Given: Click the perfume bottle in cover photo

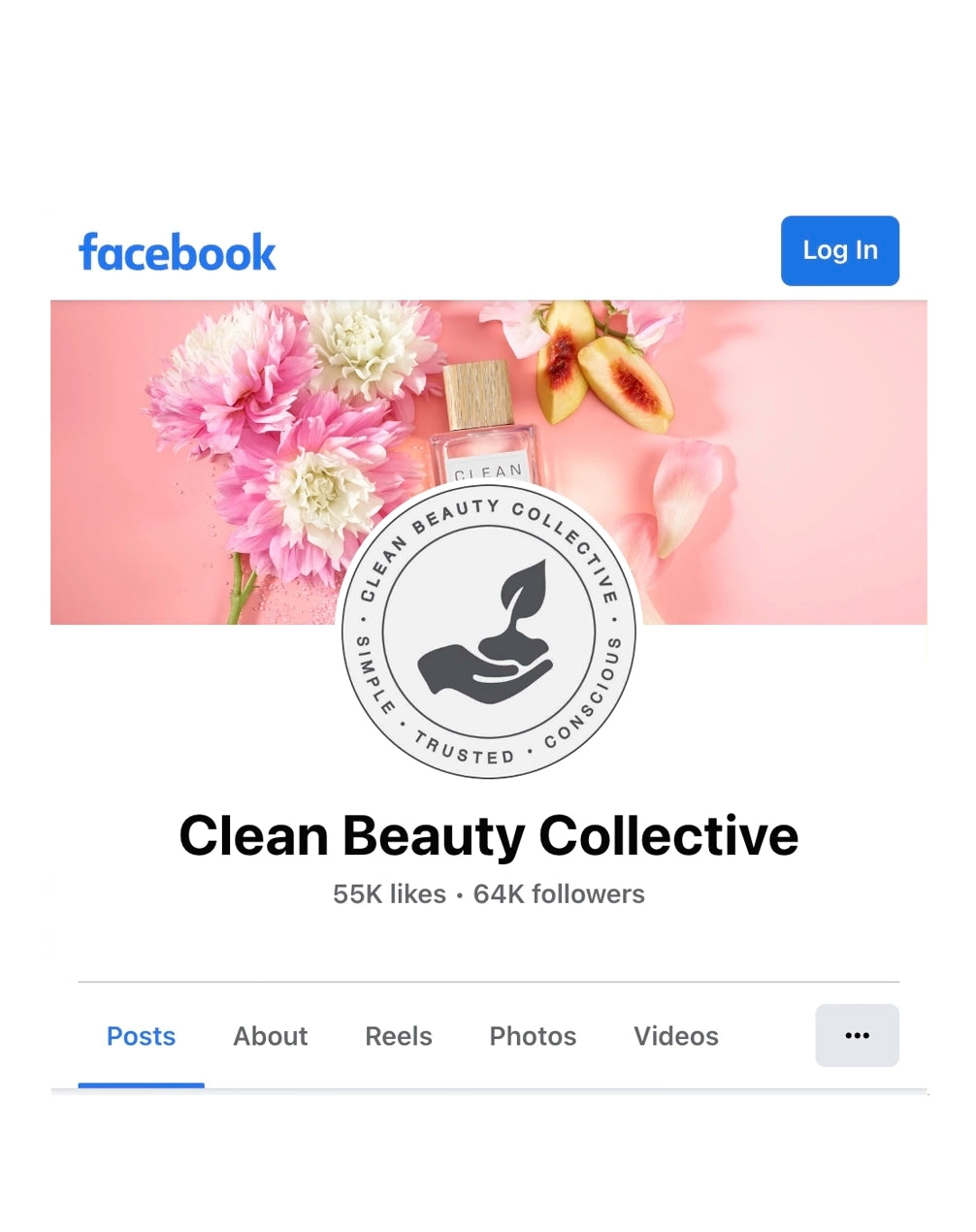Looking at the screenshot, I should pyautogui.click(x=481, y=425).
